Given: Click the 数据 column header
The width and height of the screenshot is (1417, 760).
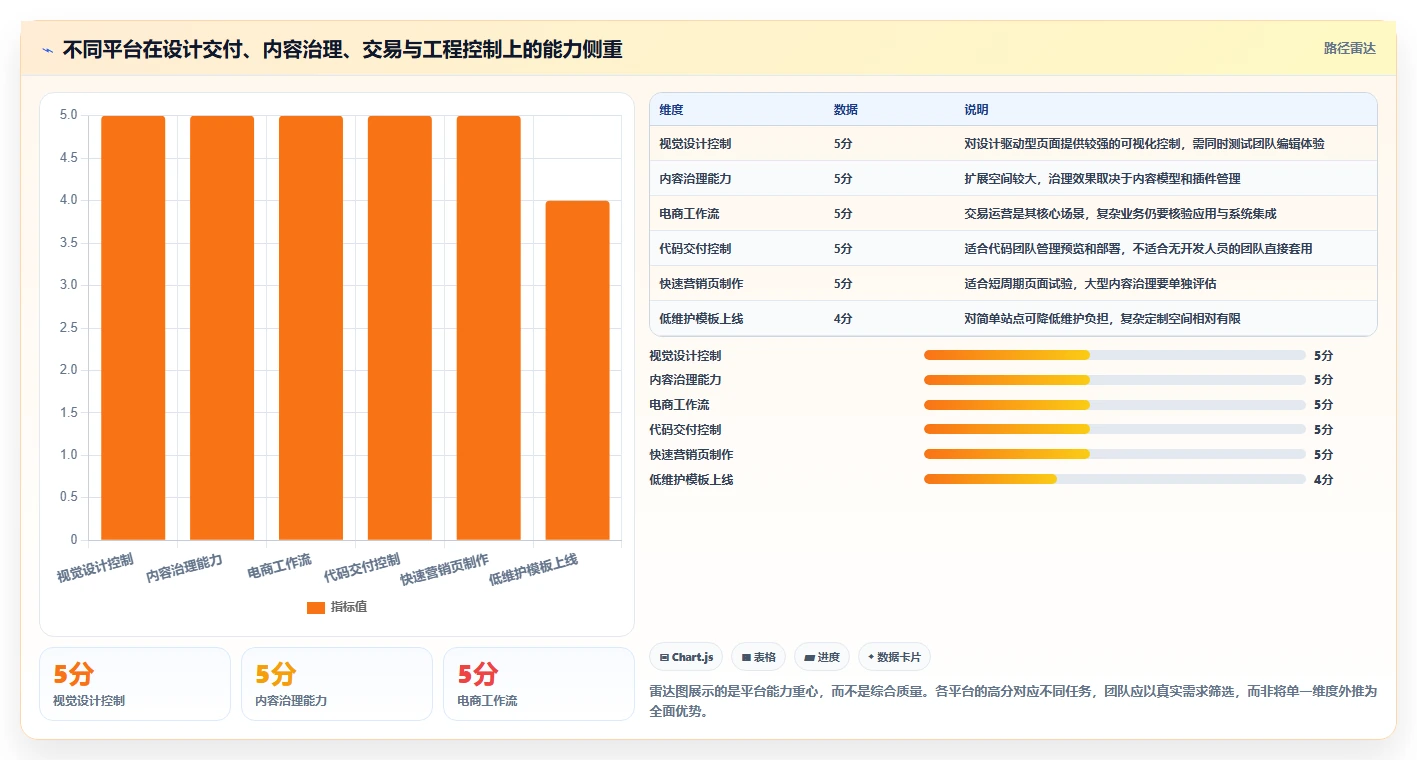Looking at the screenshot, I should tap(845, 109).
